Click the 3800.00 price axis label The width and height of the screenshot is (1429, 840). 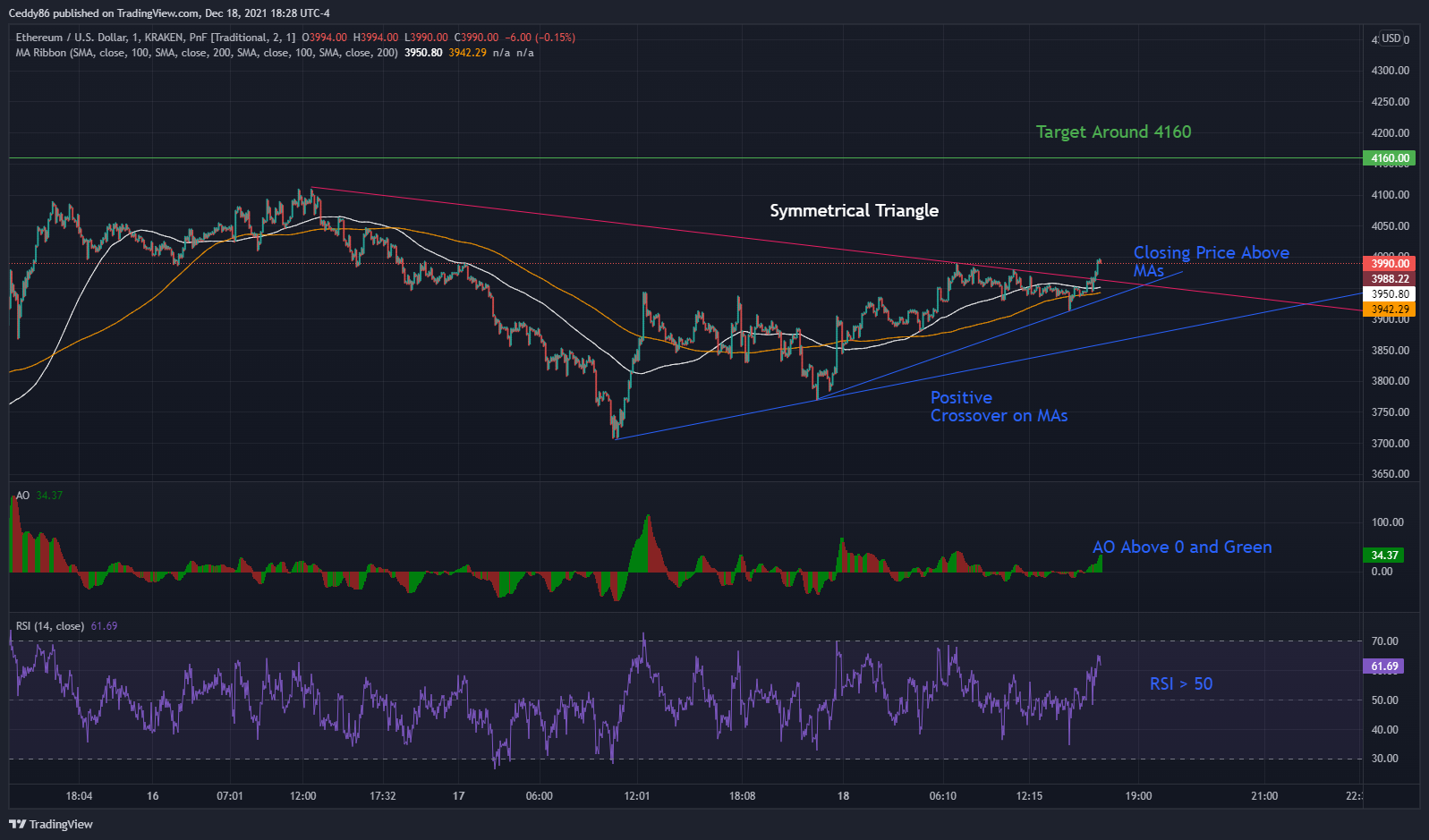[1391, 381]
